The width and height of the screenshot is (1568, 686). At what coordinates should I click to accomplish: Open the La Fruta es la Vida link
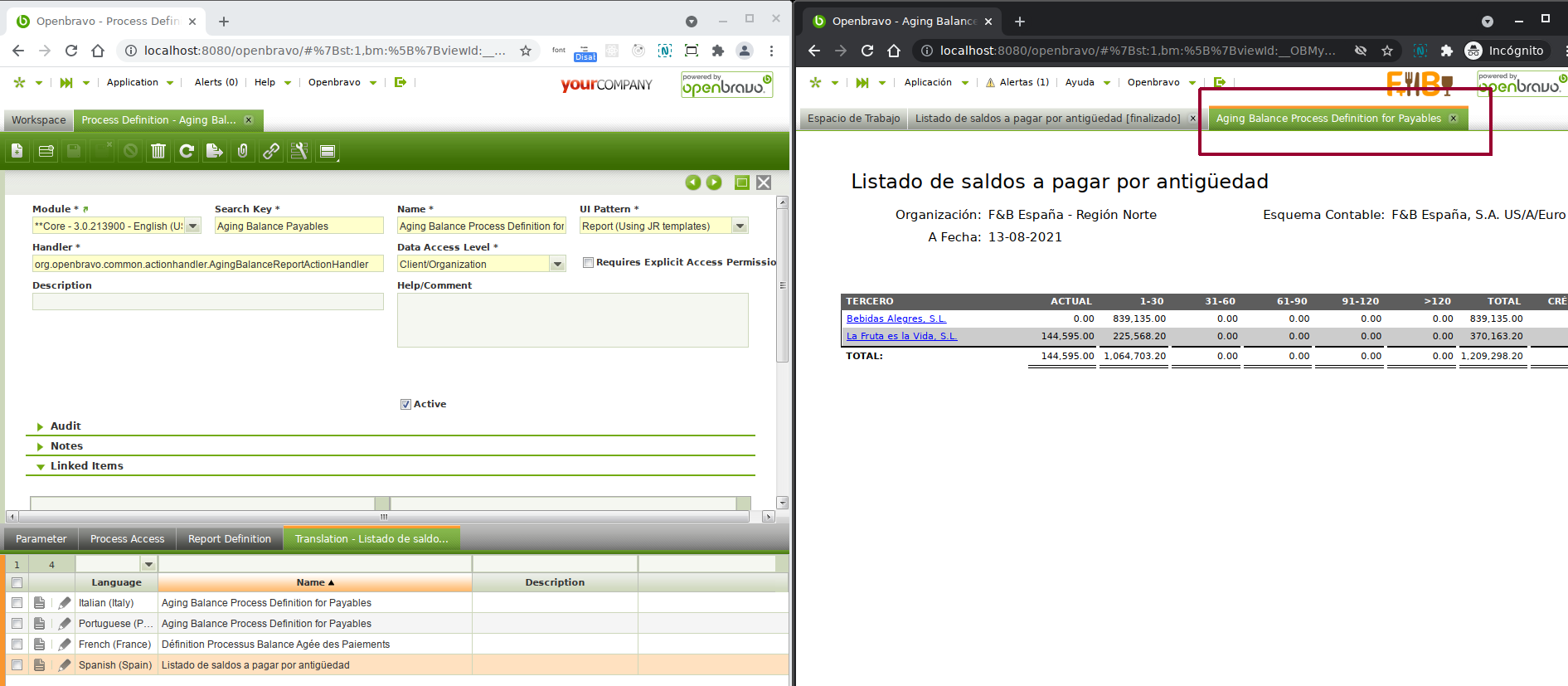tap(901, 336)
